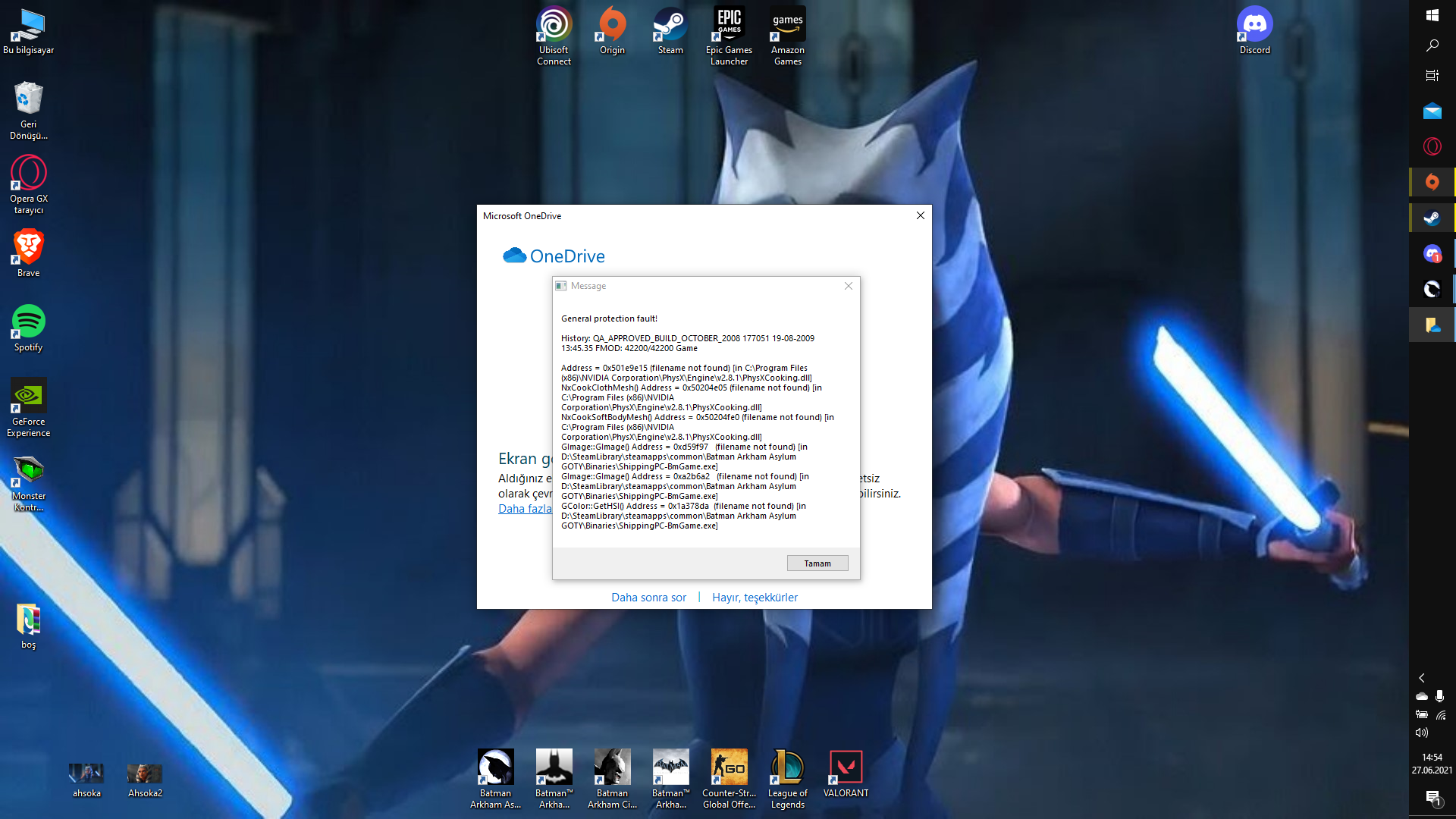Viewport: 1456px width, 819px height.
Task: Select the Monster Kontrol desktop icon
Action: point(29,482)
